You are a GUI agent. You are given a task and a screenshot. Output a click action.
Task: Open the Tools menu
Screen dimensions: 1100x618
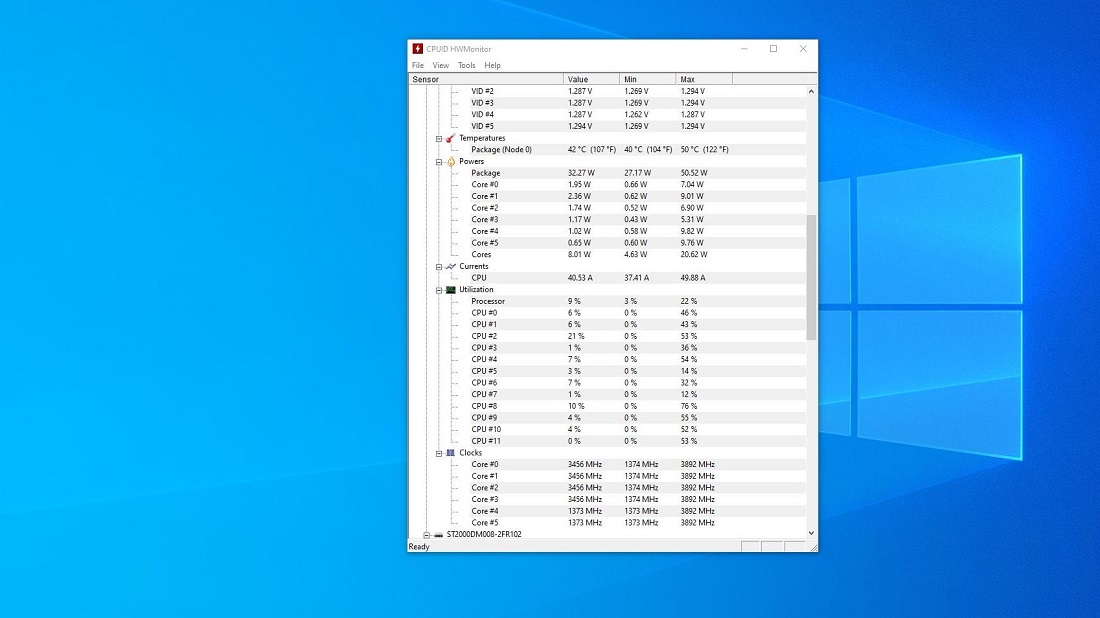[x=467, y=65]
